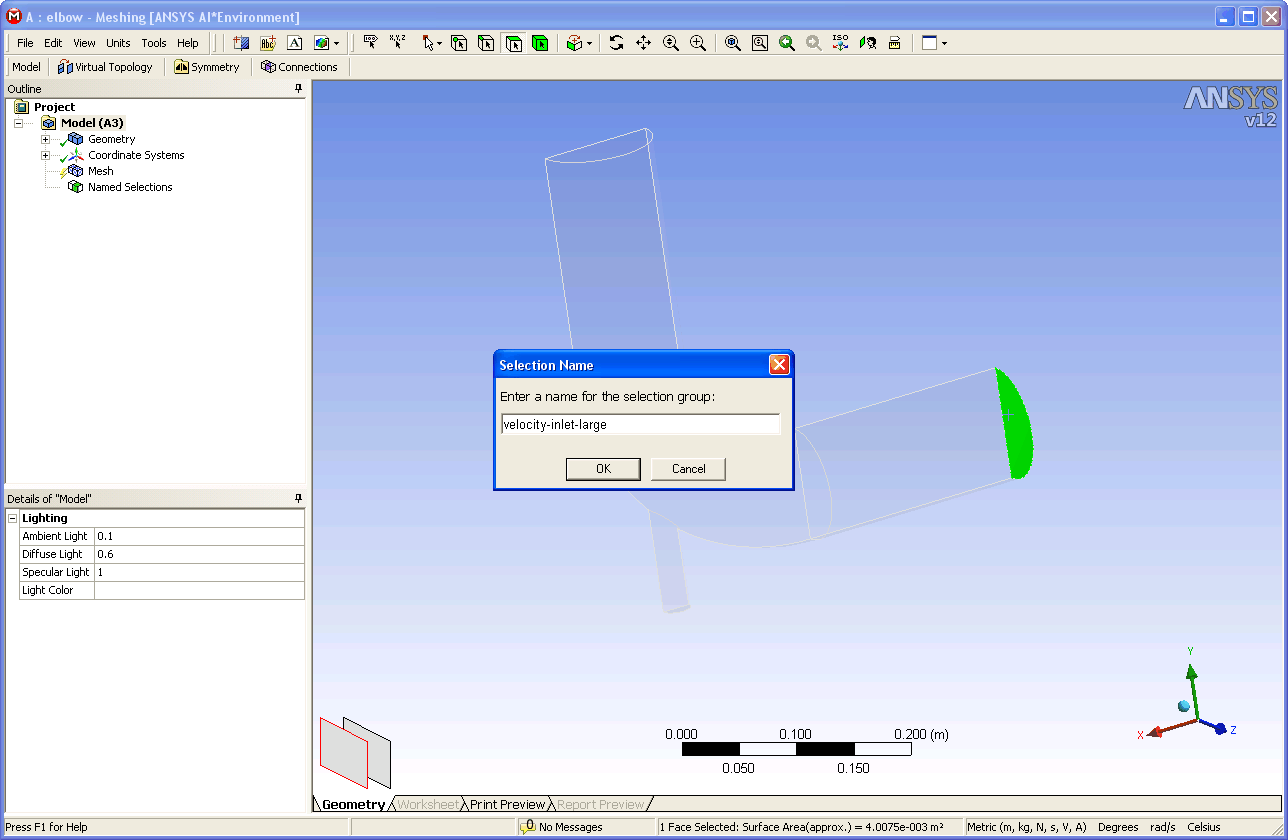Open the Symmetry toolbar option

[207, 67]
